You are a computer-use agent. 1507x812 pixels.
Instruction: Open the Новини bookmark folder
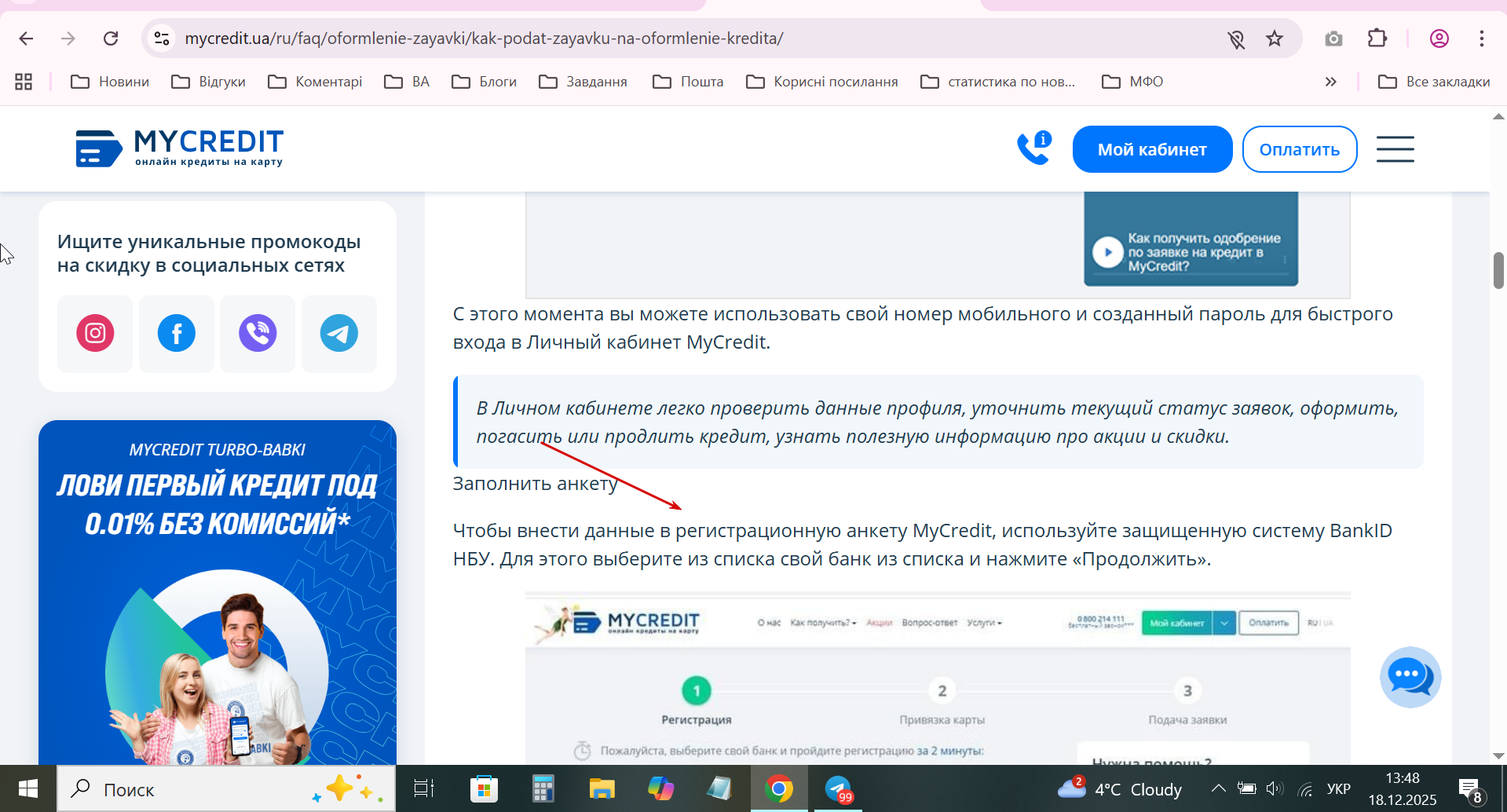pos(110,82)
